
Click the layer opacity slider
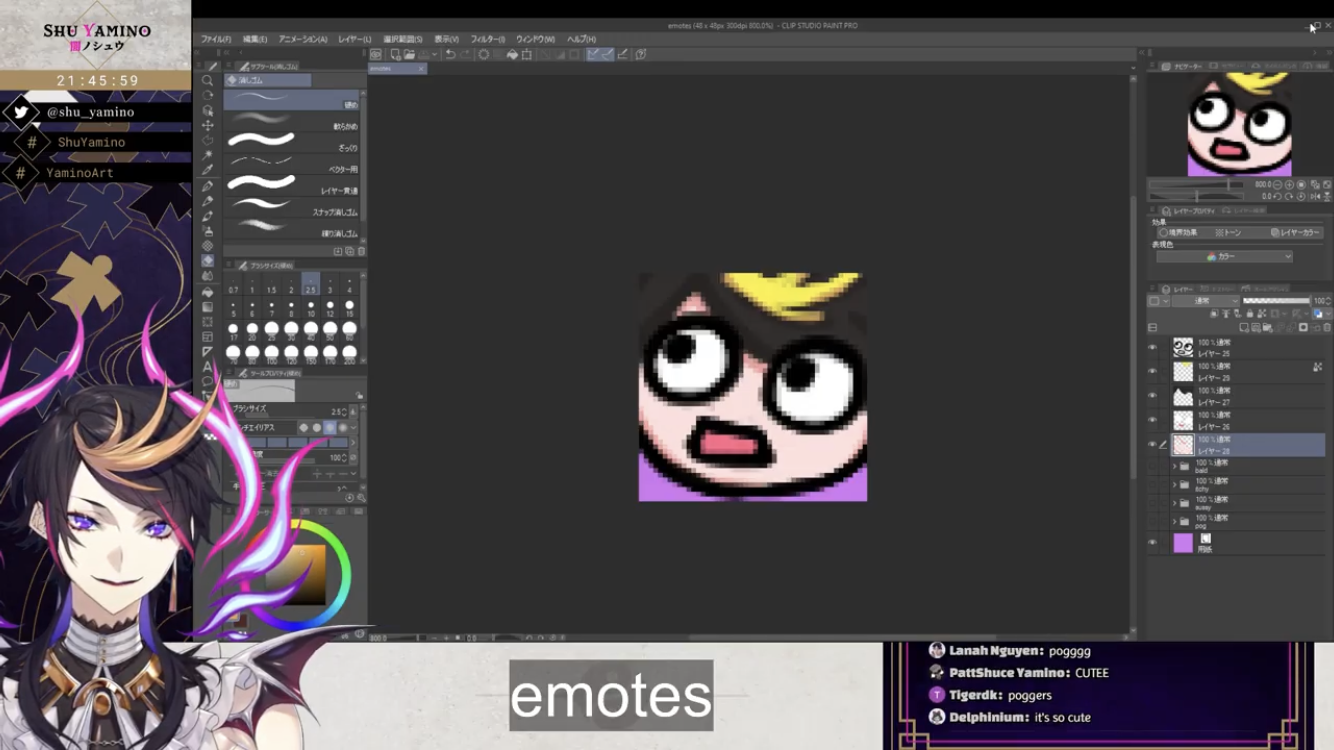1276,301
